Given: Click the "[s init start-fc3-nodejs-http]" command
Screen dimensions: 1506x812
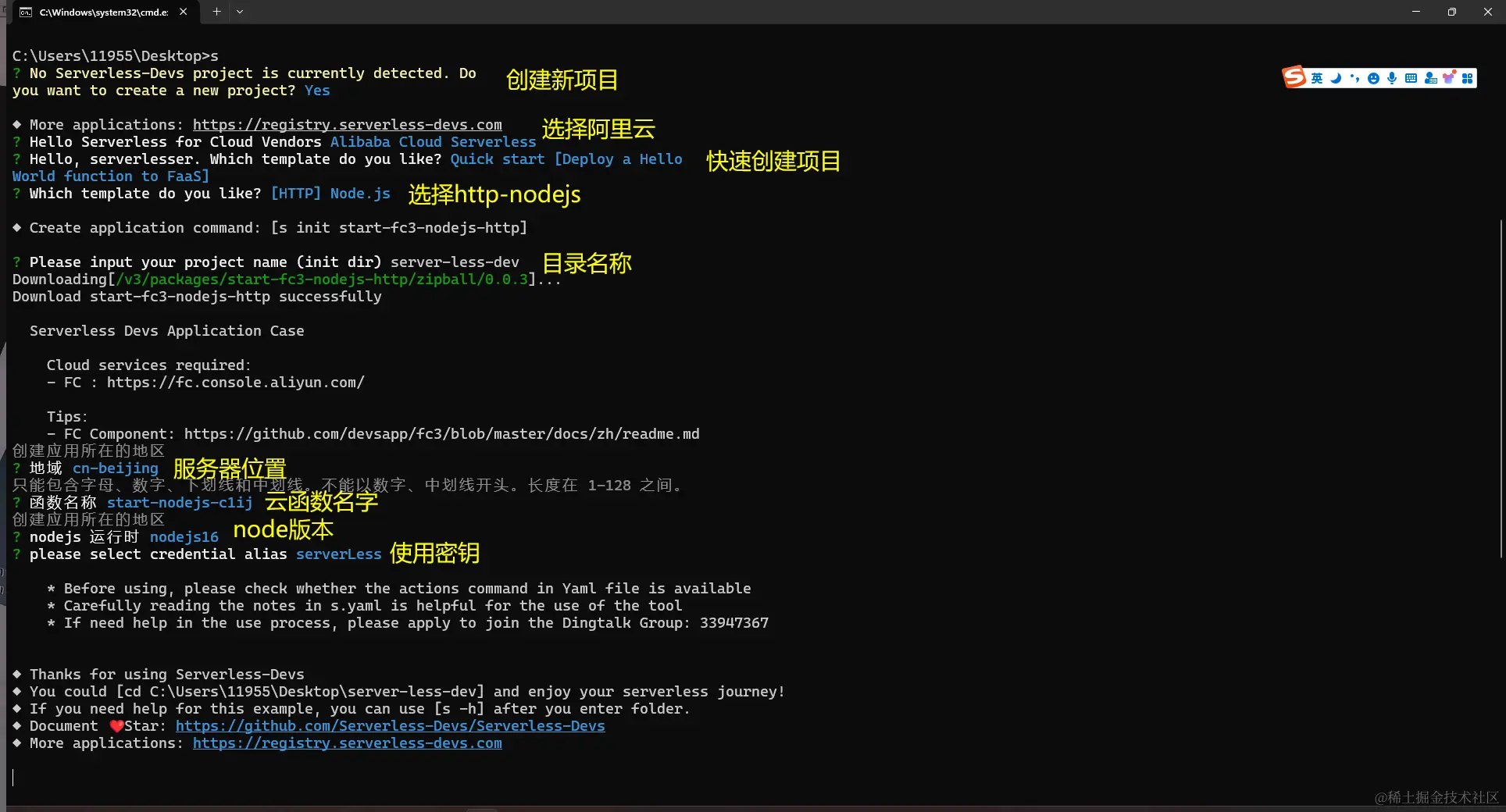Looking at the screenshot, I should 399,228.
